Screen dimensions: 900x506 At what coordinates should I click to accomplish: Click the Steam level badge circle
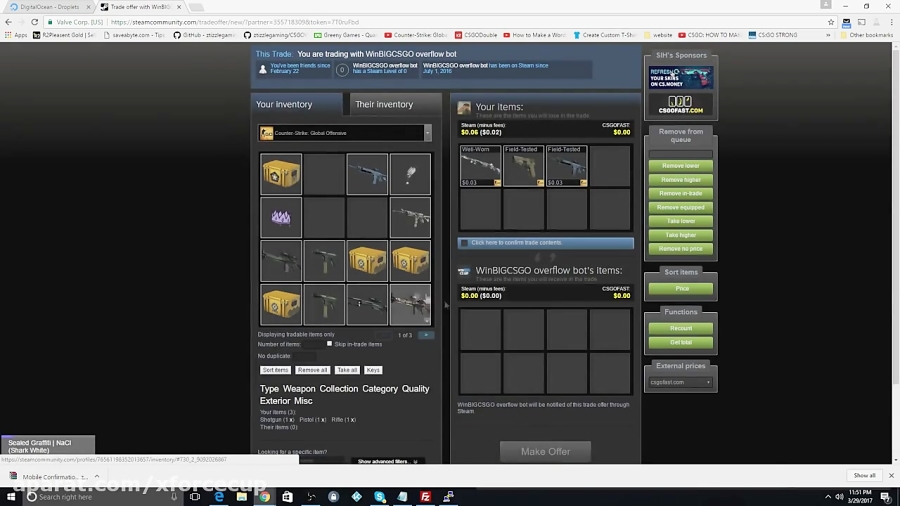coord(342,70)
